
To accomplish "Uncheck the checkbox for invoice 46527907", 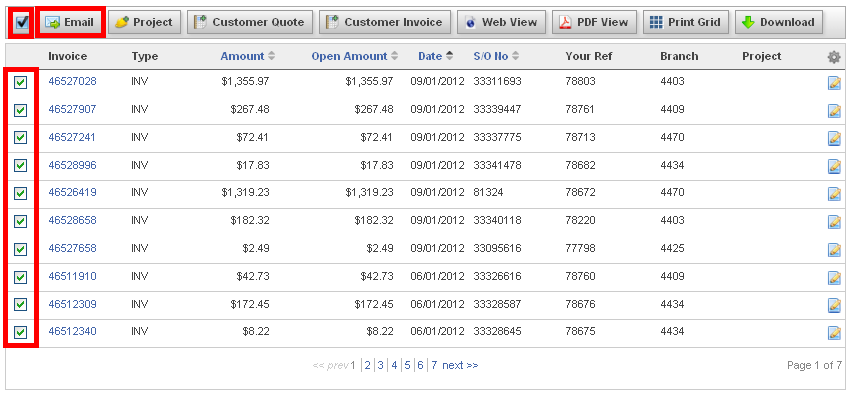I will click(21, 110).
